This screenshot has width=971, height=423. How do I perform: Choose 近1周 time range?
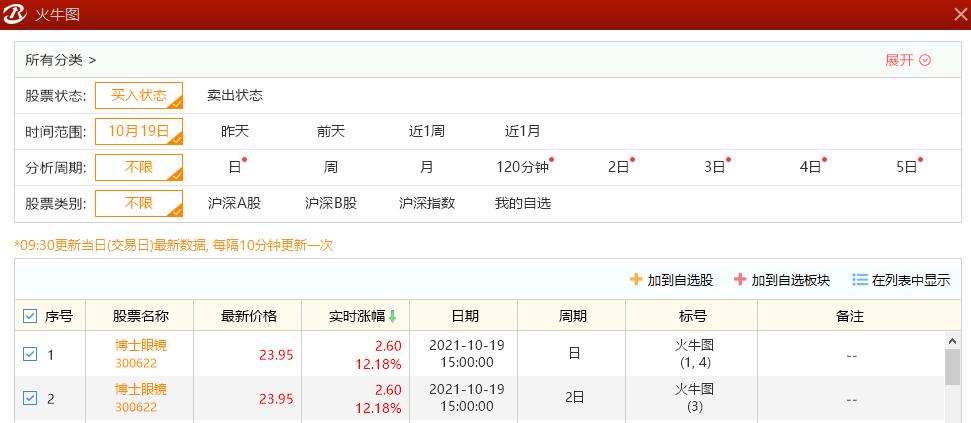tap(427, 131)
